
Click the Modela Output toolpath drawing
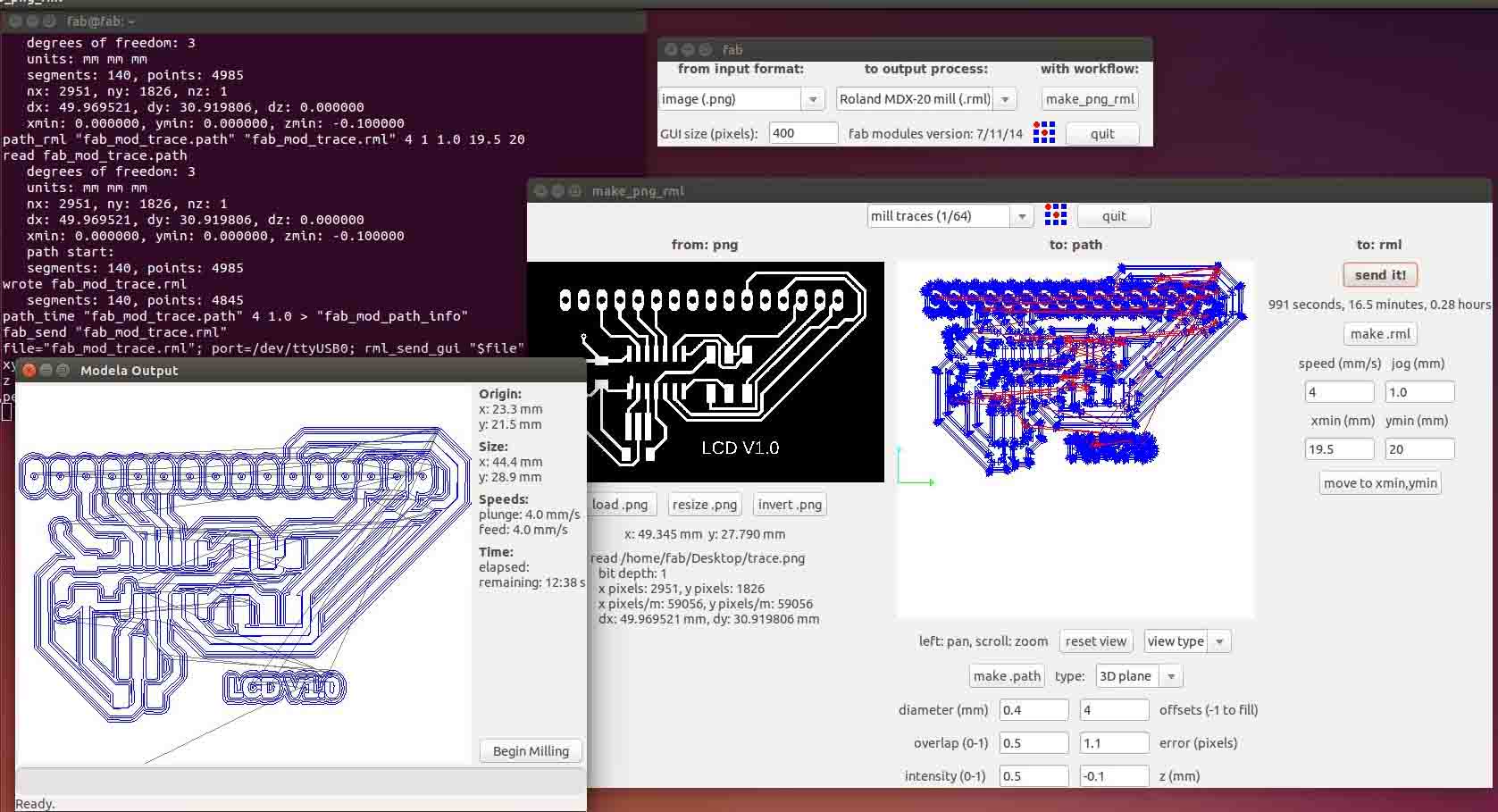tap(244, 573)
